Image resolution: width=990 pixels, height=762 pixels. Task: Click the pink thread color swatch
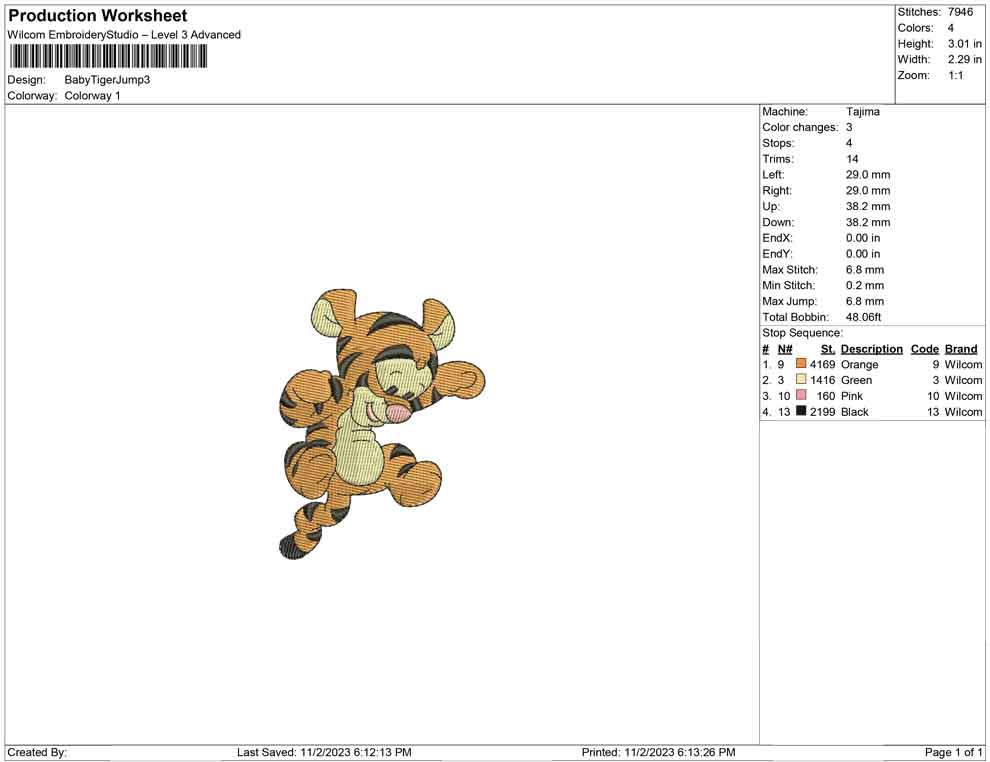(801, 396)
